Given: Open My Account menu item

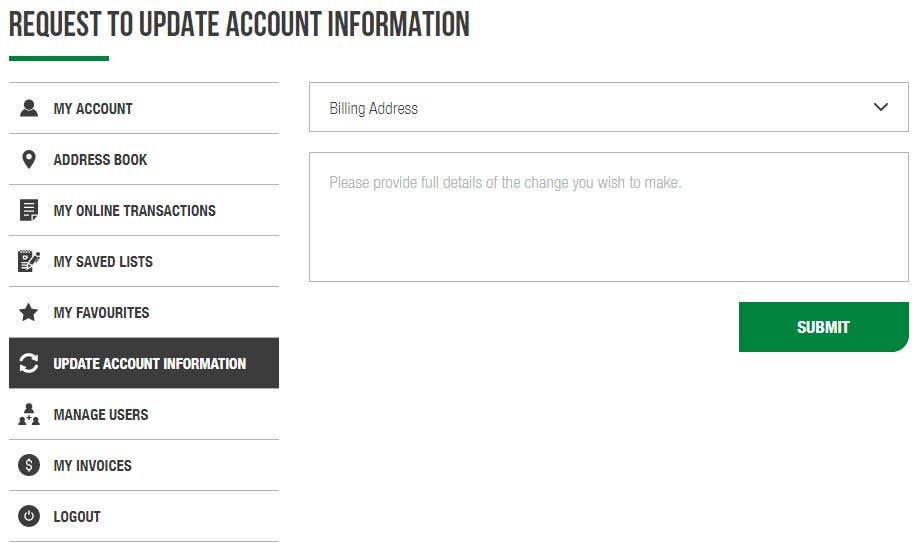Looking at the screenshot, I should [144, 108].
